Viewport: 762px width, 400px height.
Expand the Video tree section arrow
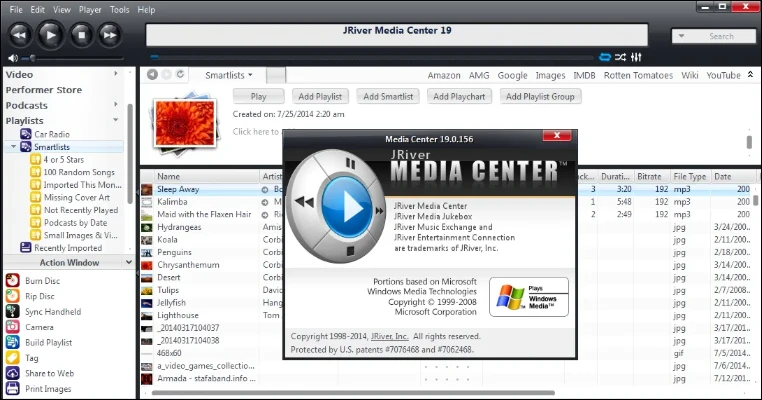click(x=116, y=73)
